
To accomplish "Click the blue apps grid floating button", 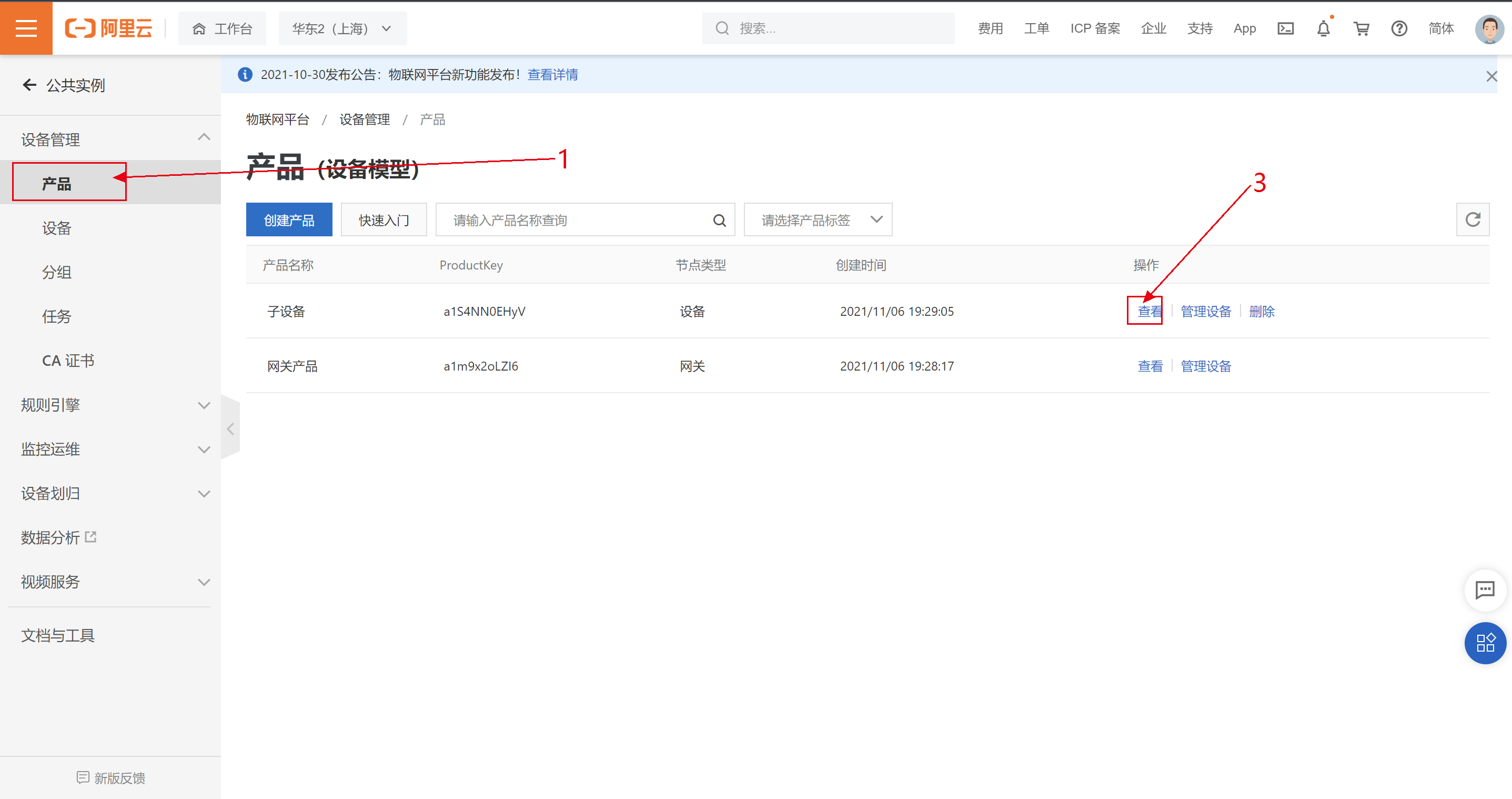I will (1485, 643).
